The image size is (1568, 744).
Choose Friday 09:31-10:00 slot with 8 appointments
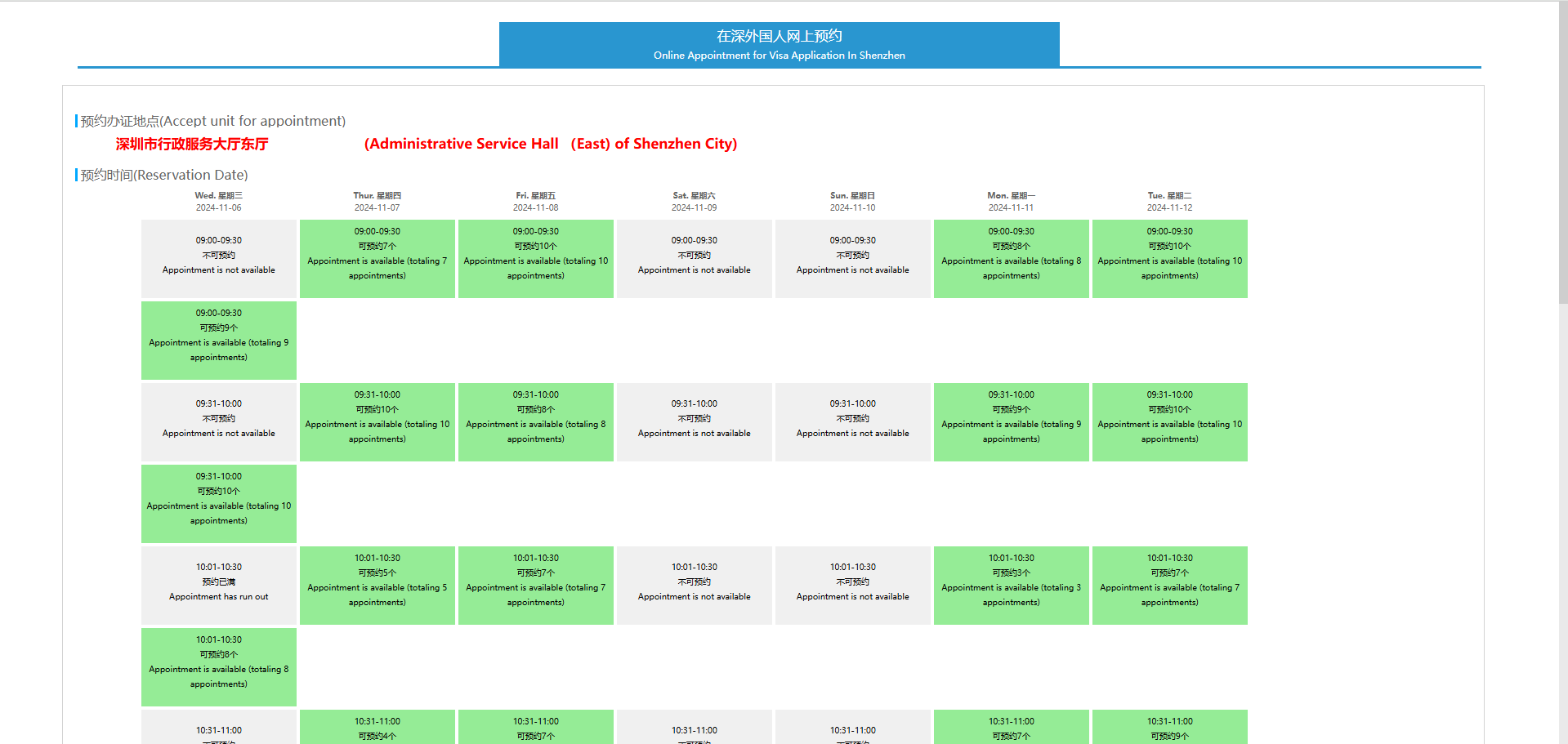point(535,421)
